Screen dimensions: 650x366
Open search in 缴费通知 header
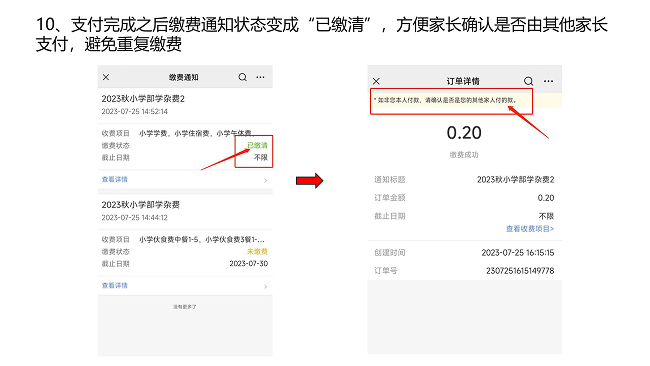point(243,77)
